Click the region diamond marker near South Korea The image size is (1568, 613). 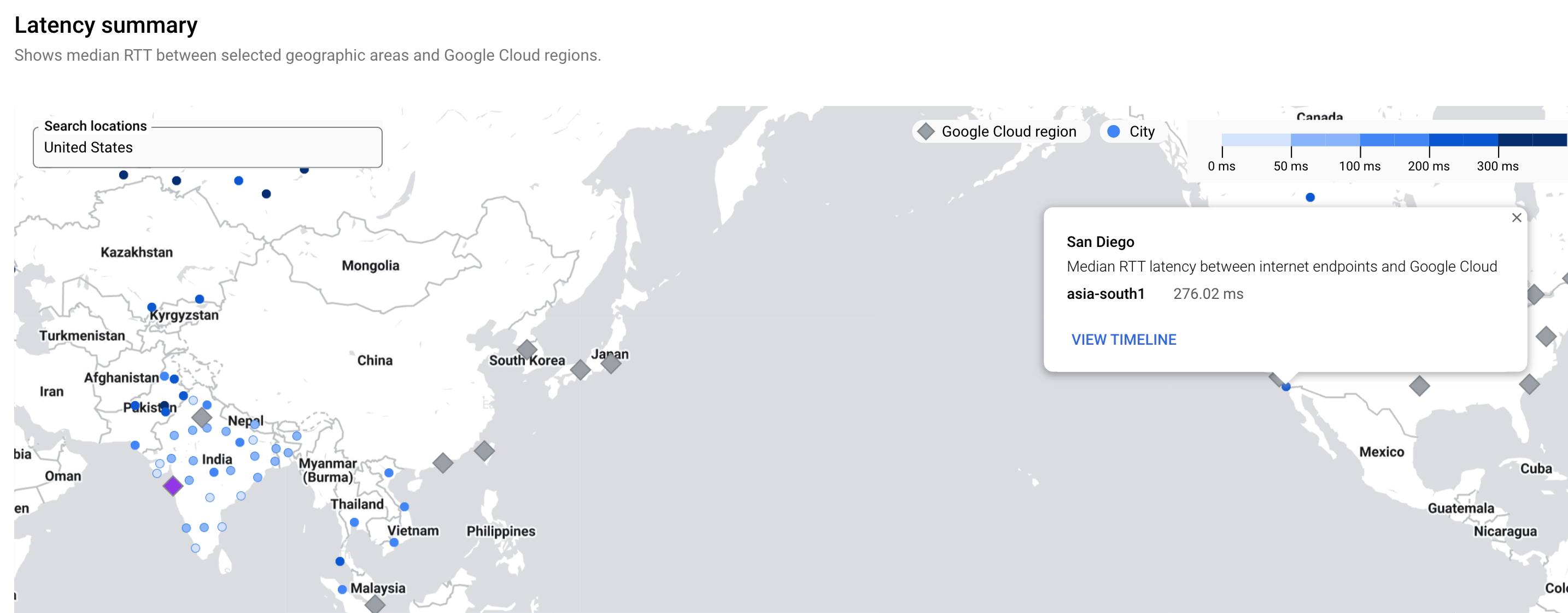[x=526, y=350]
